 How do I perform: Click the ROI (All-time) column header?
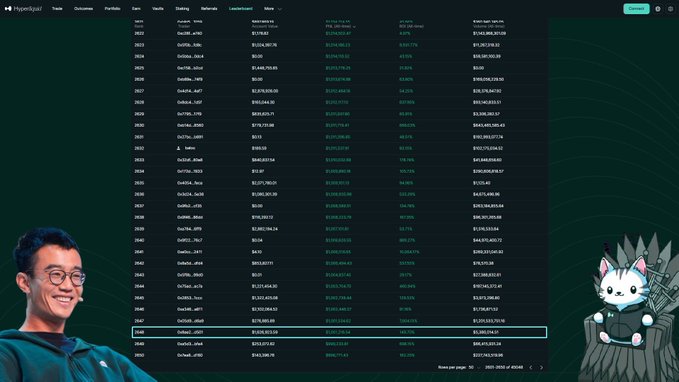point(411,26)
